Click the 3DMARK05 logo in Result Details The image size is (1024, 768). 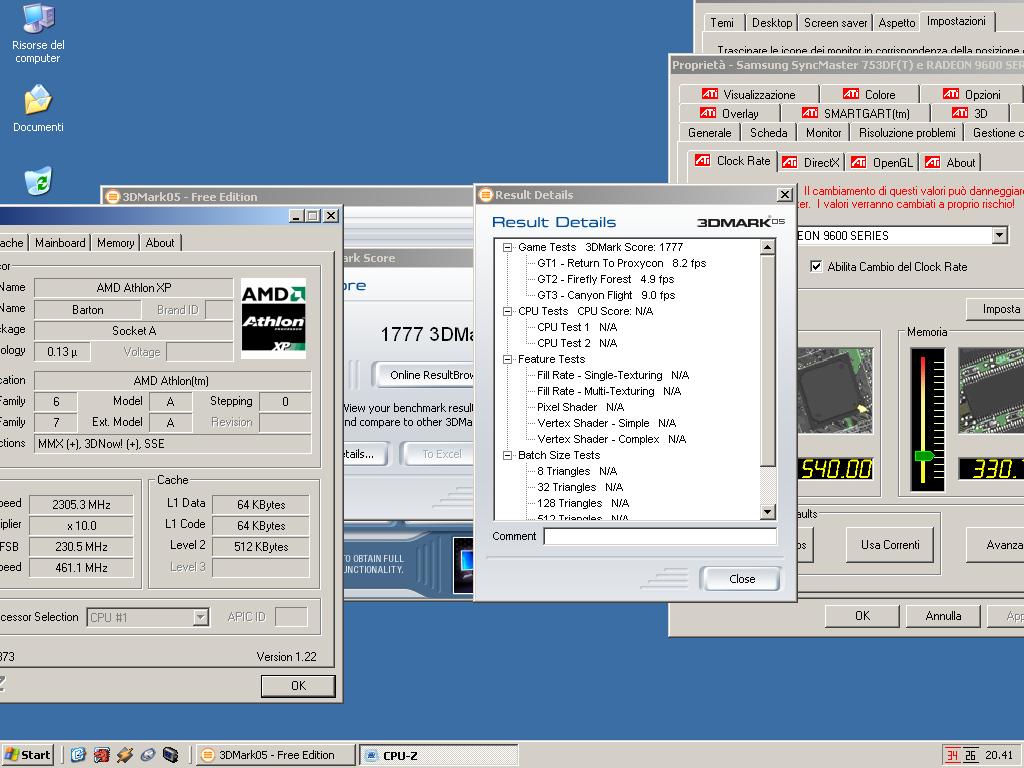click(x=741, y=222)
